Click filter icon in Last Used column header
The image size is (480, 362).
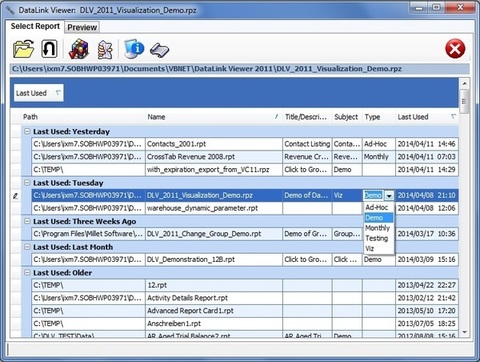tap(453, 116)
